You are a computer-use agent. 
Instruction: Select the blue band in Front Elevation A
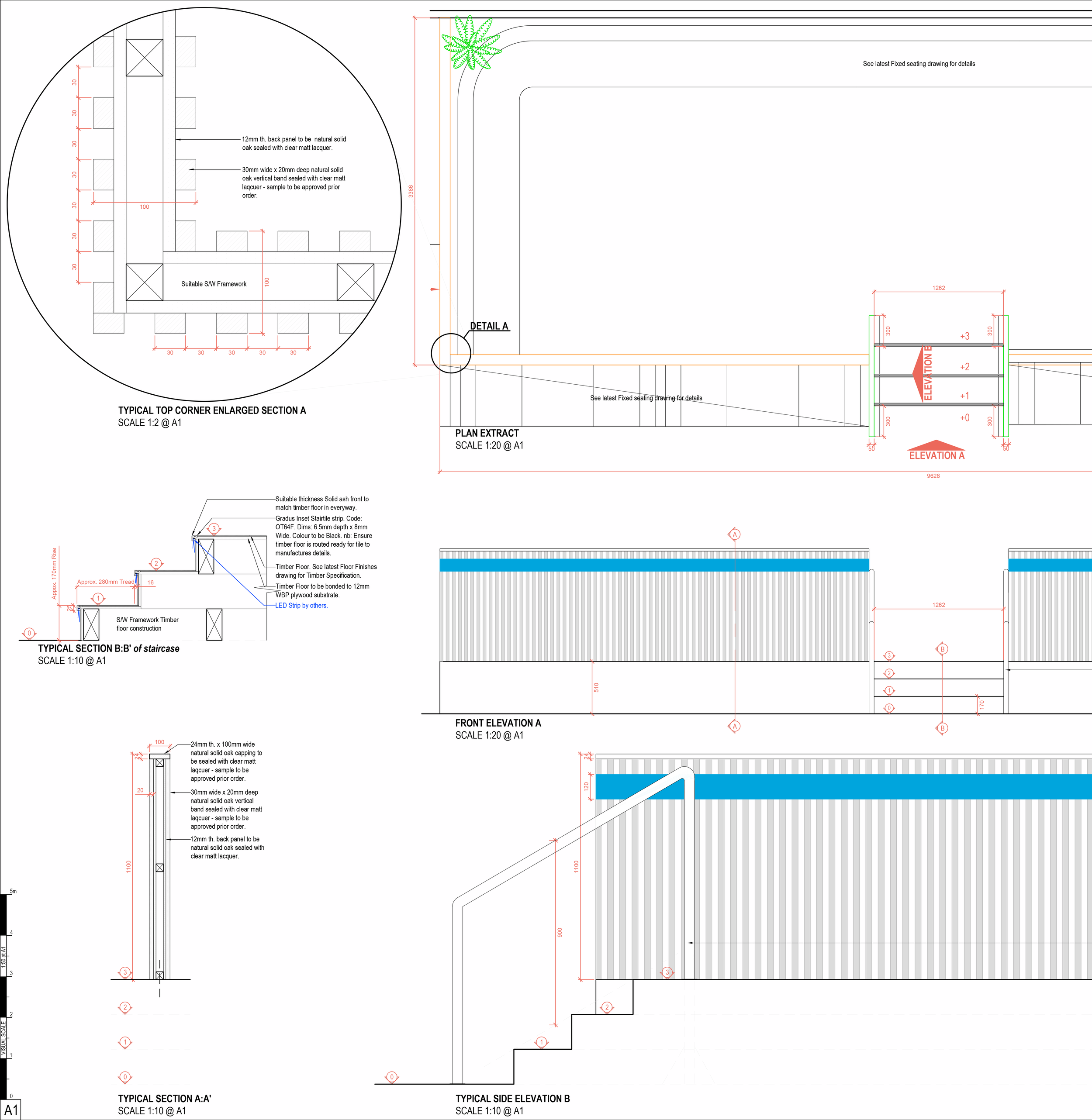(654, 565)
